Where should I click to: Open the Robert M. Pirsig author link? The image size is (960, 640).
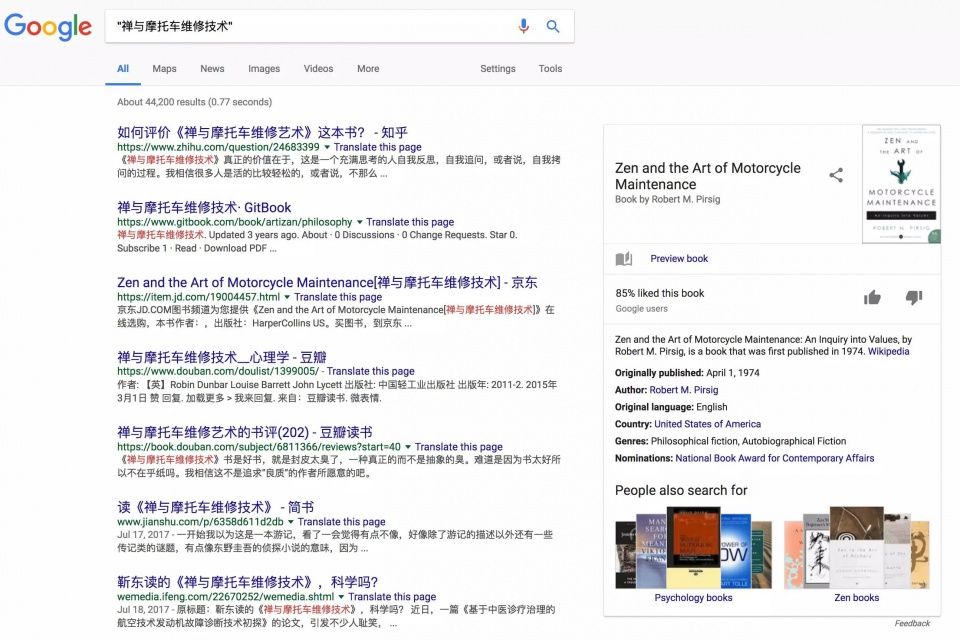tap(684, 390)
